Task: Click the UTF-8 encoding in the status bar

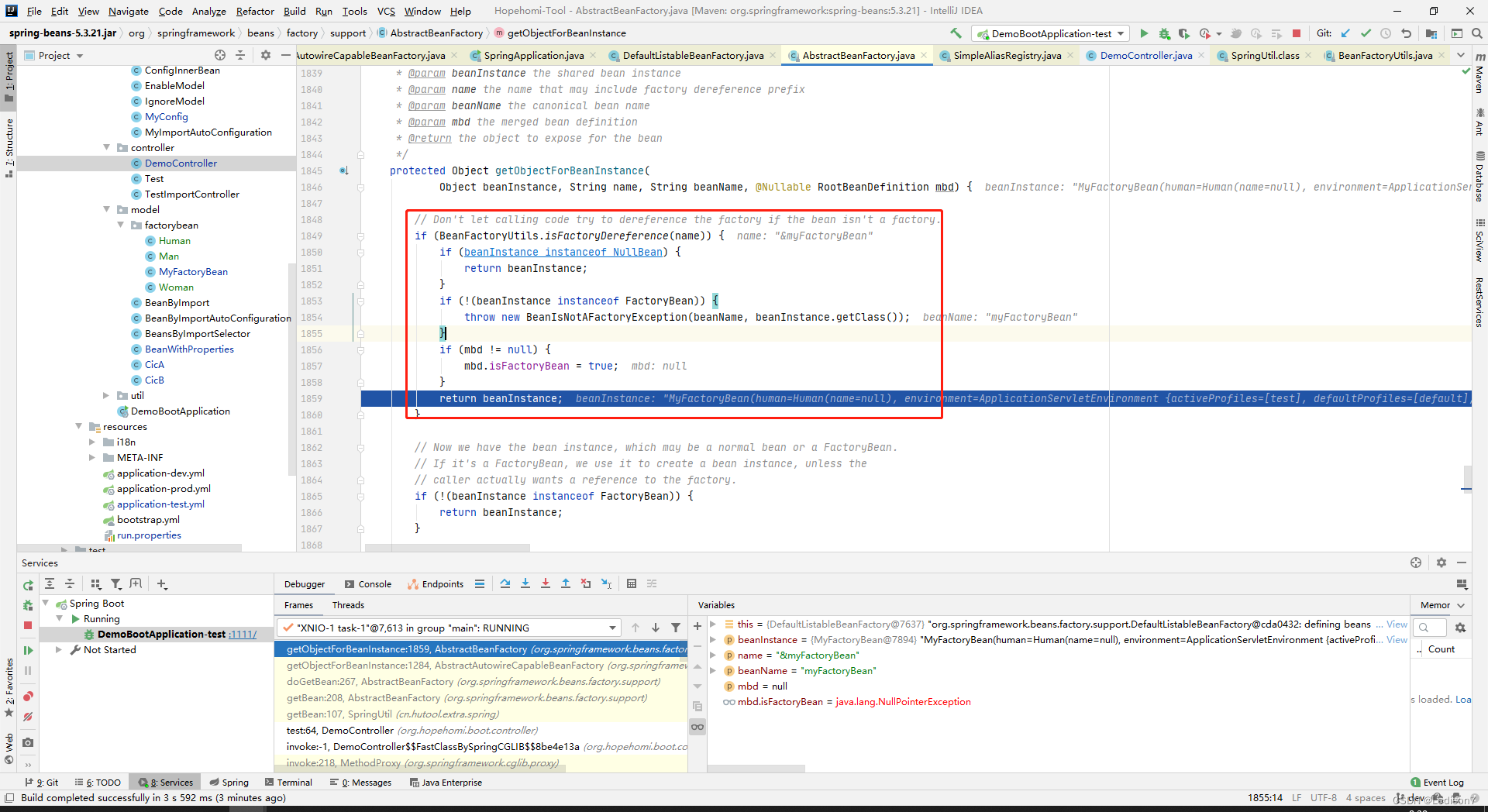Action: (x=1324, y=797)
